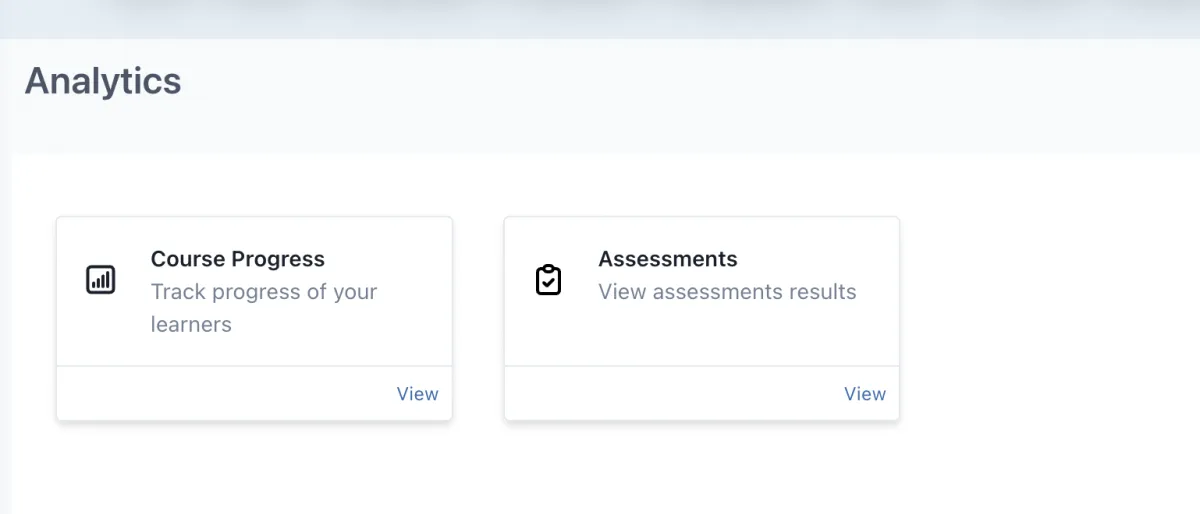1200x514 pixels.
Task: Click the Analytics page heading
Action: 103,81
